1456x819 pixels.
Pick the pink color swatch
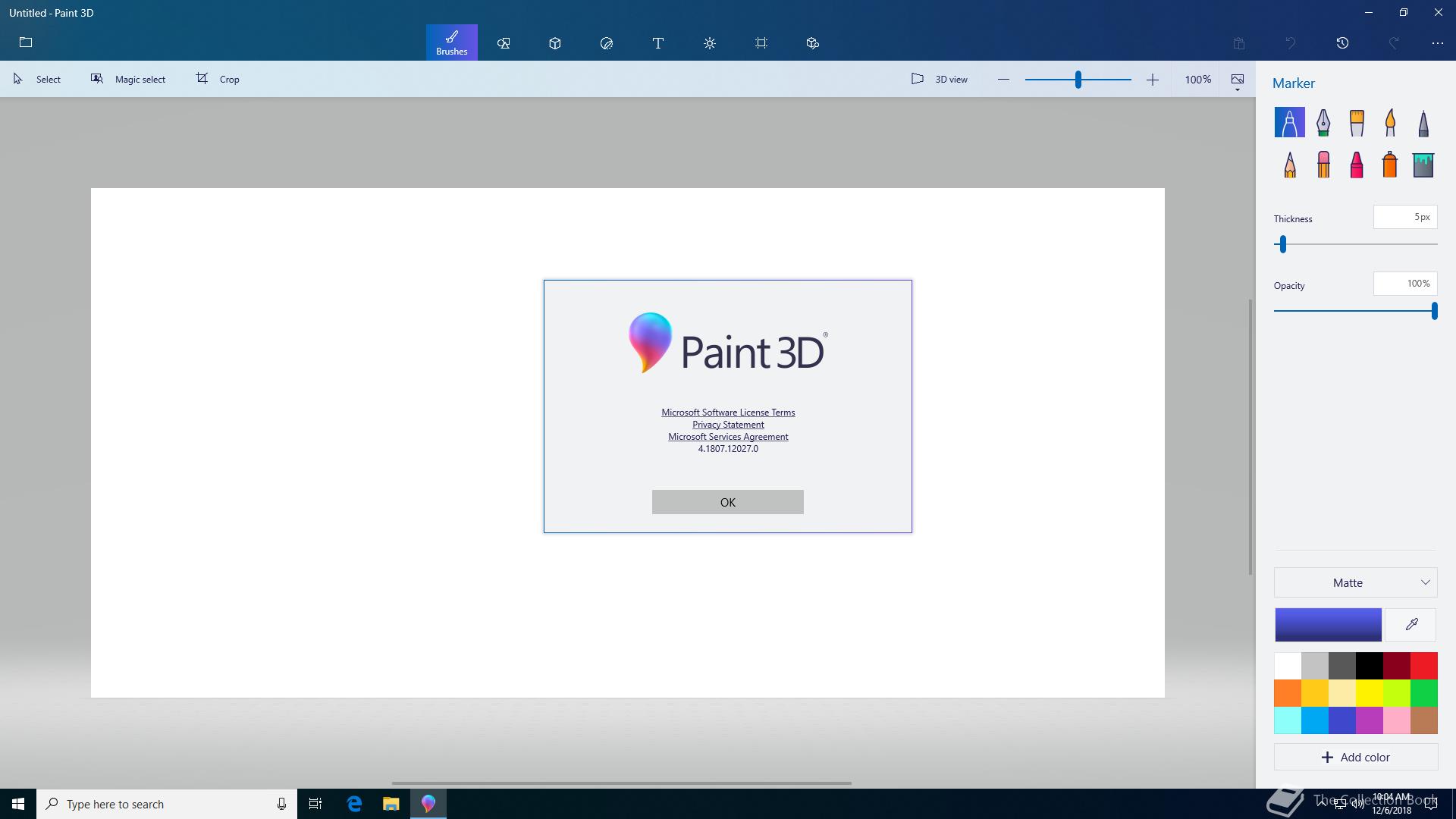pyautogui.click(x=1397, y=720)
